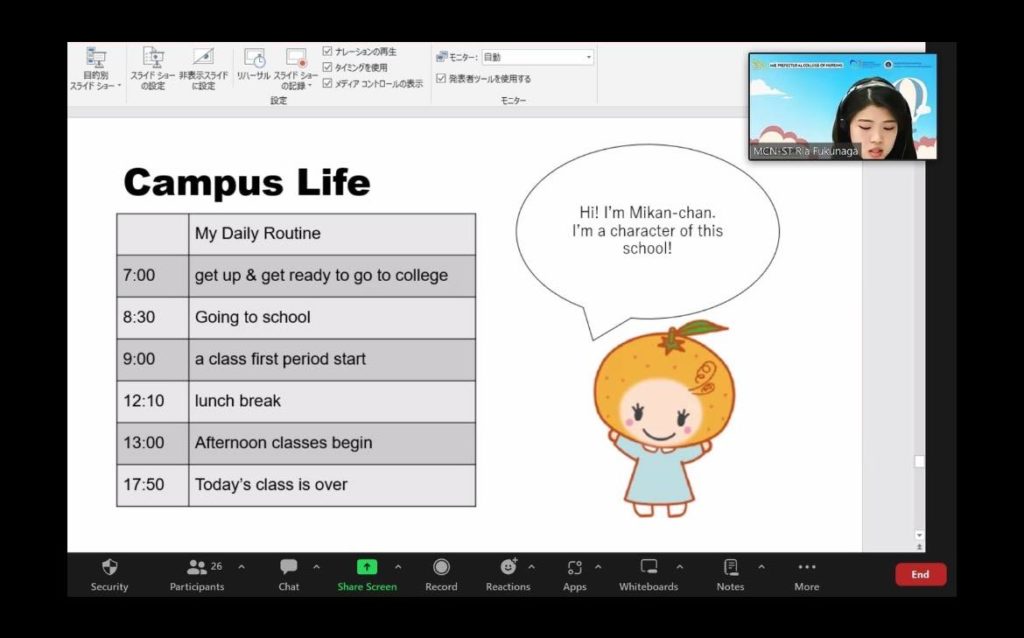Open 目的別スライドショー custom slide show menu

click(96, 69)
